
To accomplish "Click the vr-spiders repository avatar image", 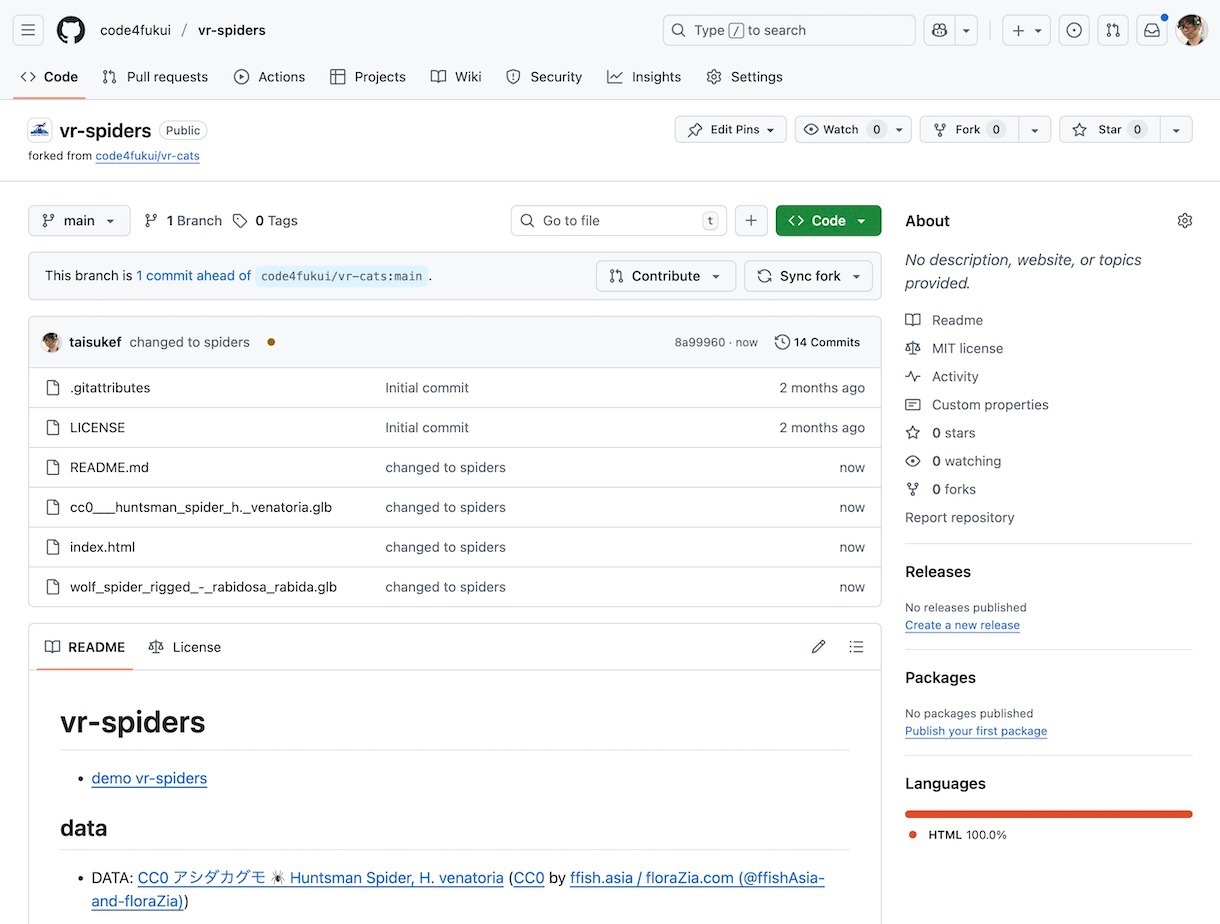I will coord(40,130).
